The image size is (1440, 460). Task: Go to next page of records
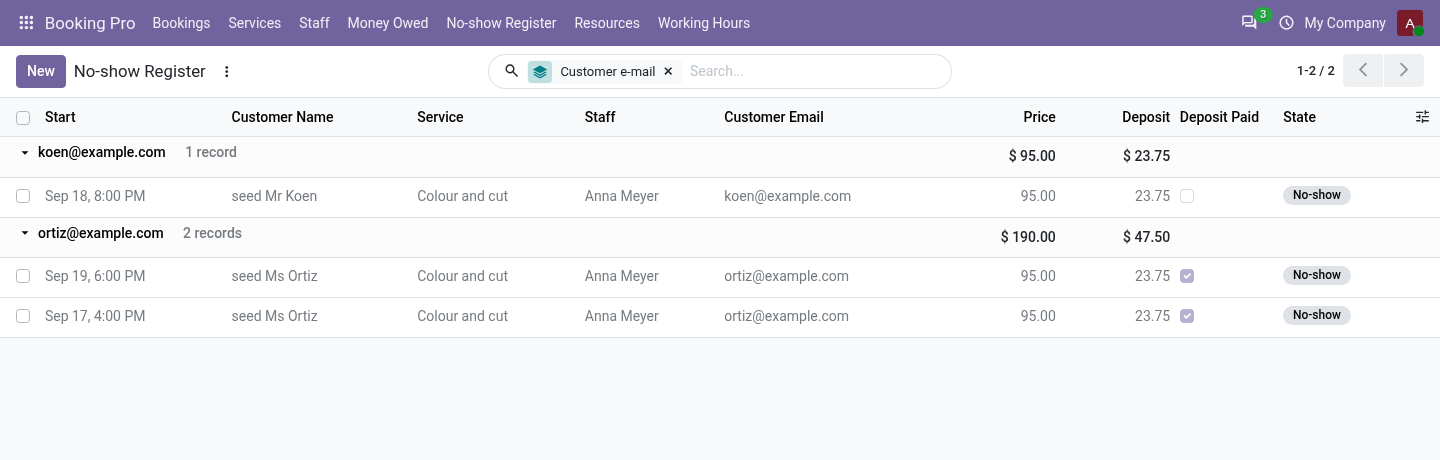tap(1404, 70)
